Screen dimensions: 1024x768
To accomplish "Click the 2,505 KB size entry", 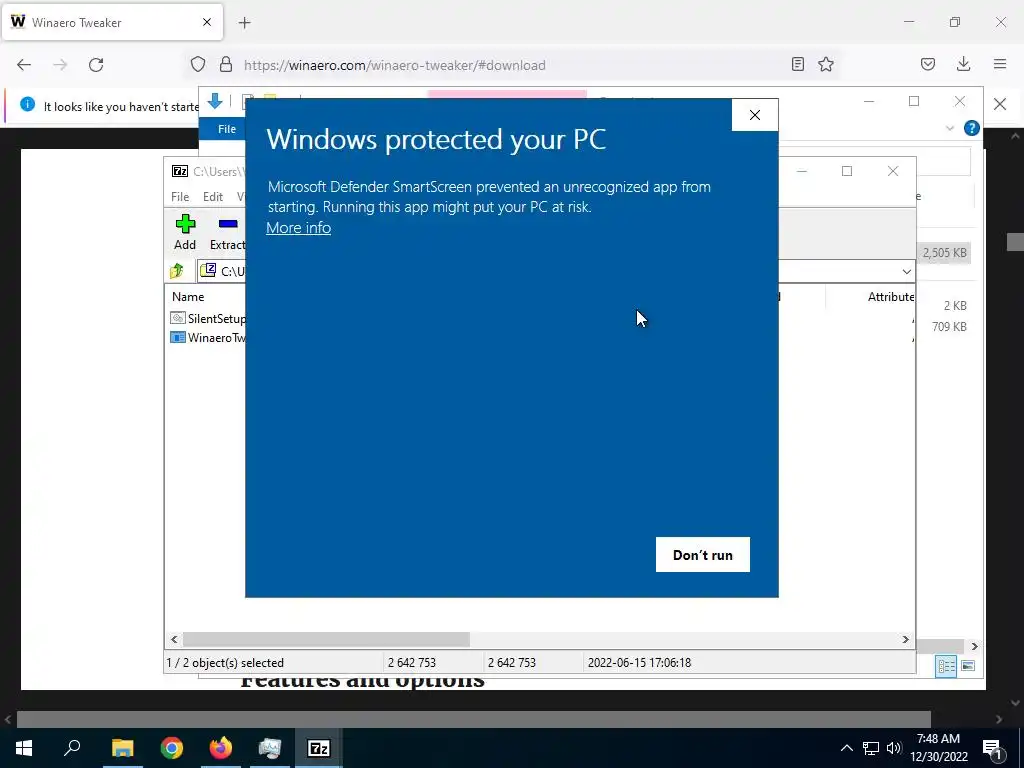I will pos(944,253).
